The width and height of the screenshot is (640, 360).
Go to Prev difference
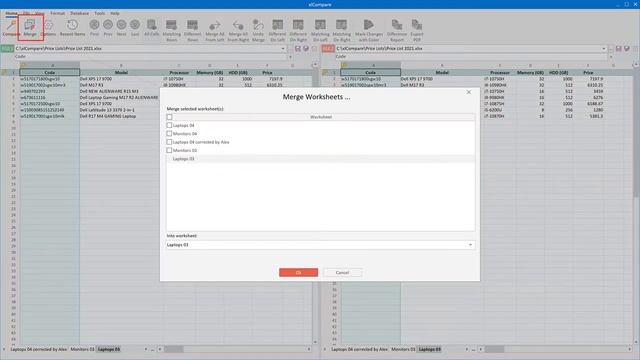(108, 28)
